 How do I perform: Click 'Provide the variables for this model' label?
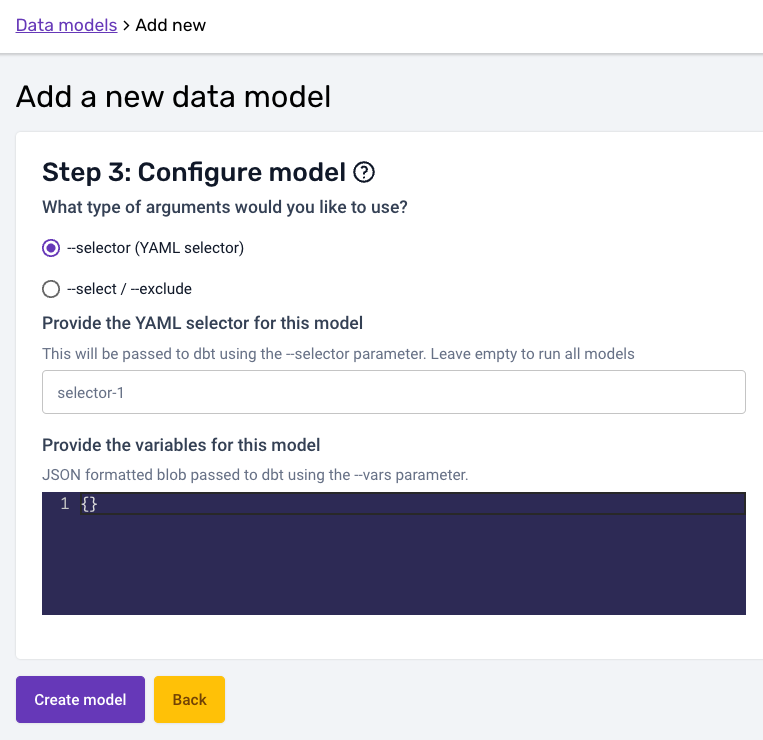(x=181, y=445)
